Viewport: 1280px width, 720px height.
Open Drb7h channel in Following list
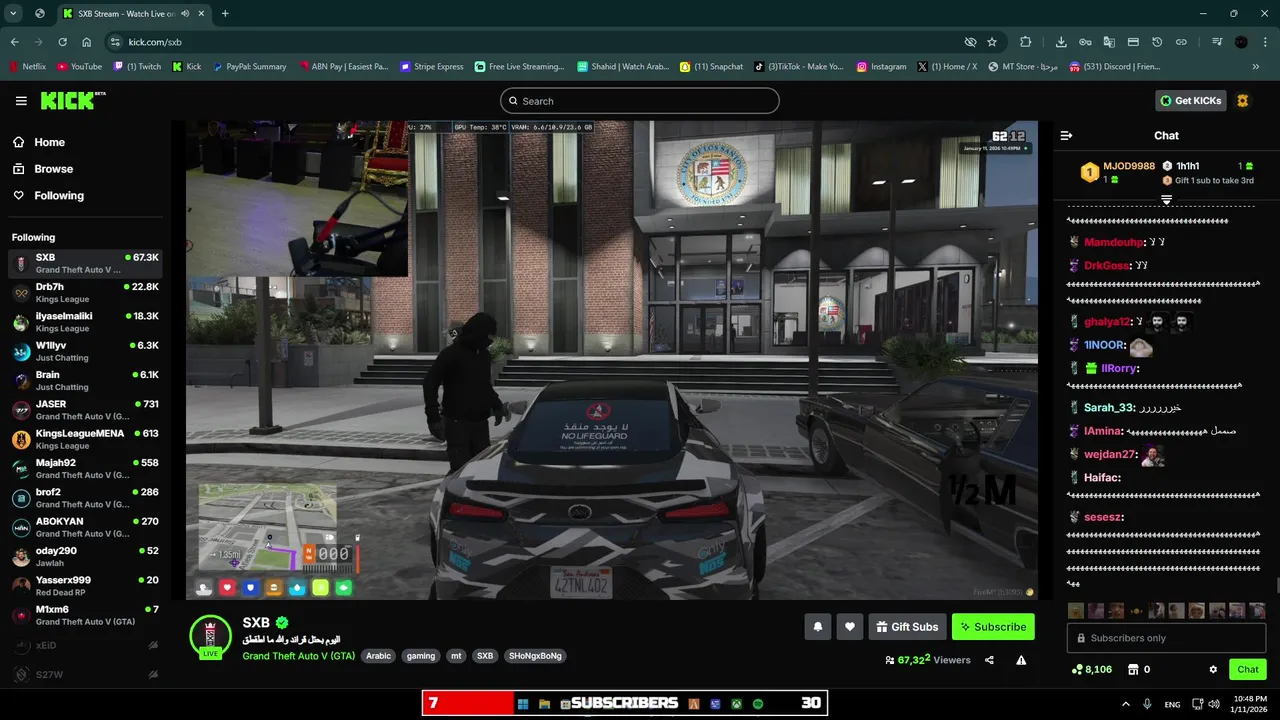coord(85,293)
